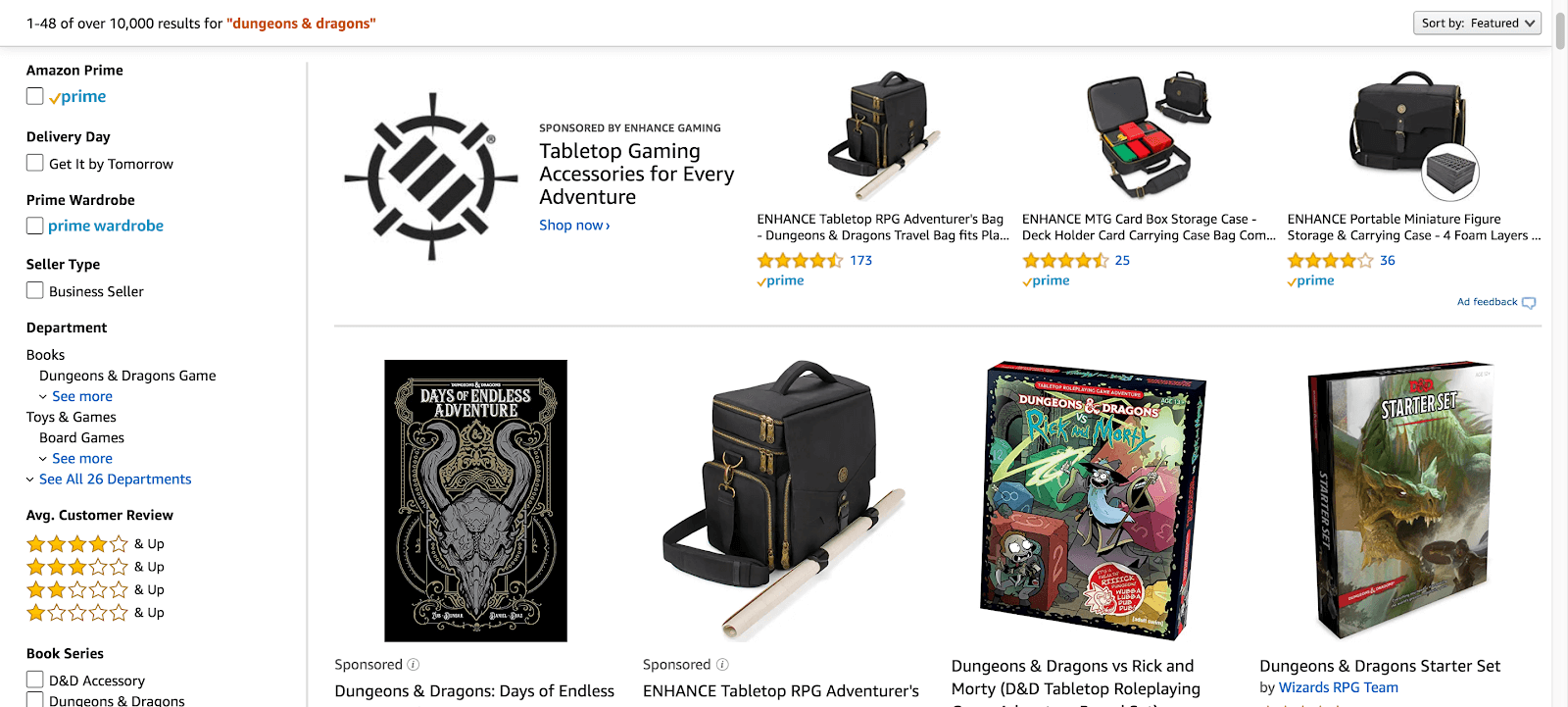Open the Sort by Featured dropdown
Viewport: 1568px width, 707px height.
[x=1477, y=23]
